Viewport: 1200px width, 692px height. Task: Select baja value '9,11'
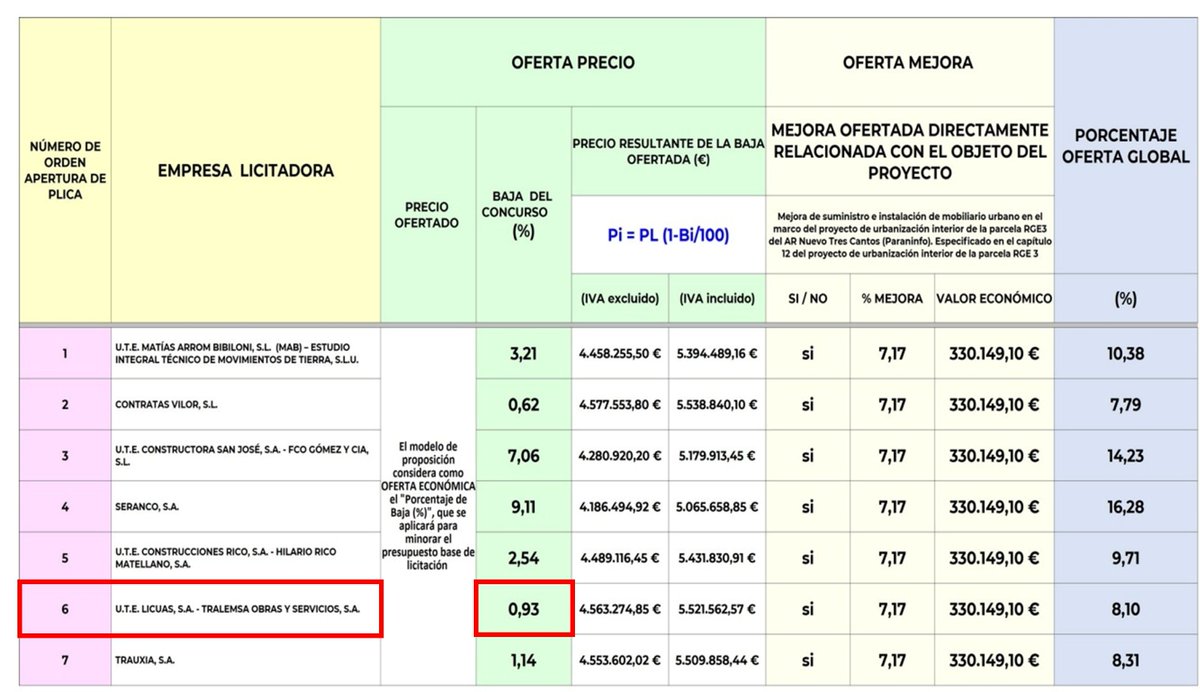[x=524, y=507]
